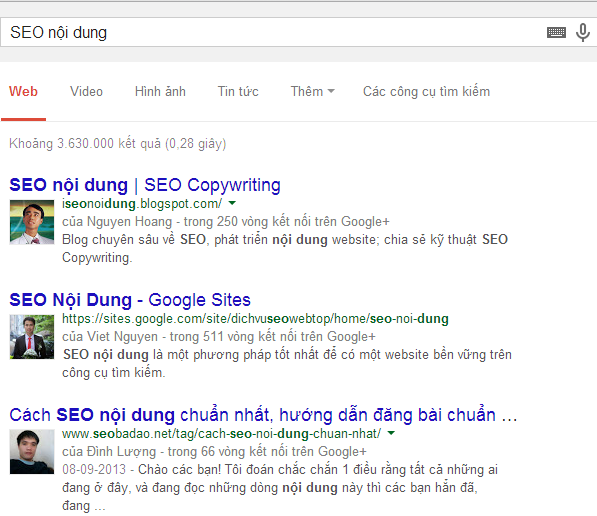Click the iseonoidung.blogspot.com URL text
This screenshot has height=516, width=597.
(142, 204)
